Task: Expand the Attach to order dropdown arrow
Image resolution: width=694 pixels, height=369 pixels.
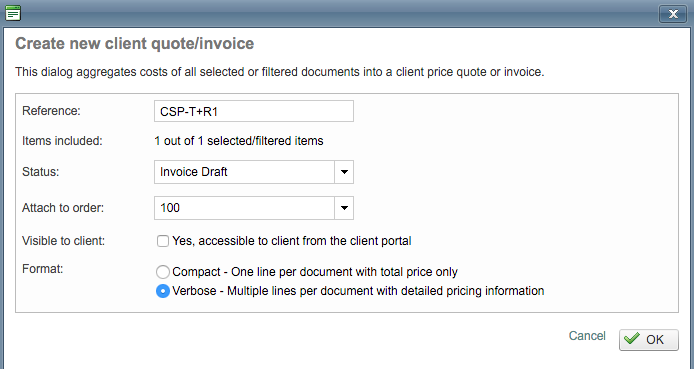Action: coord(344,208)
